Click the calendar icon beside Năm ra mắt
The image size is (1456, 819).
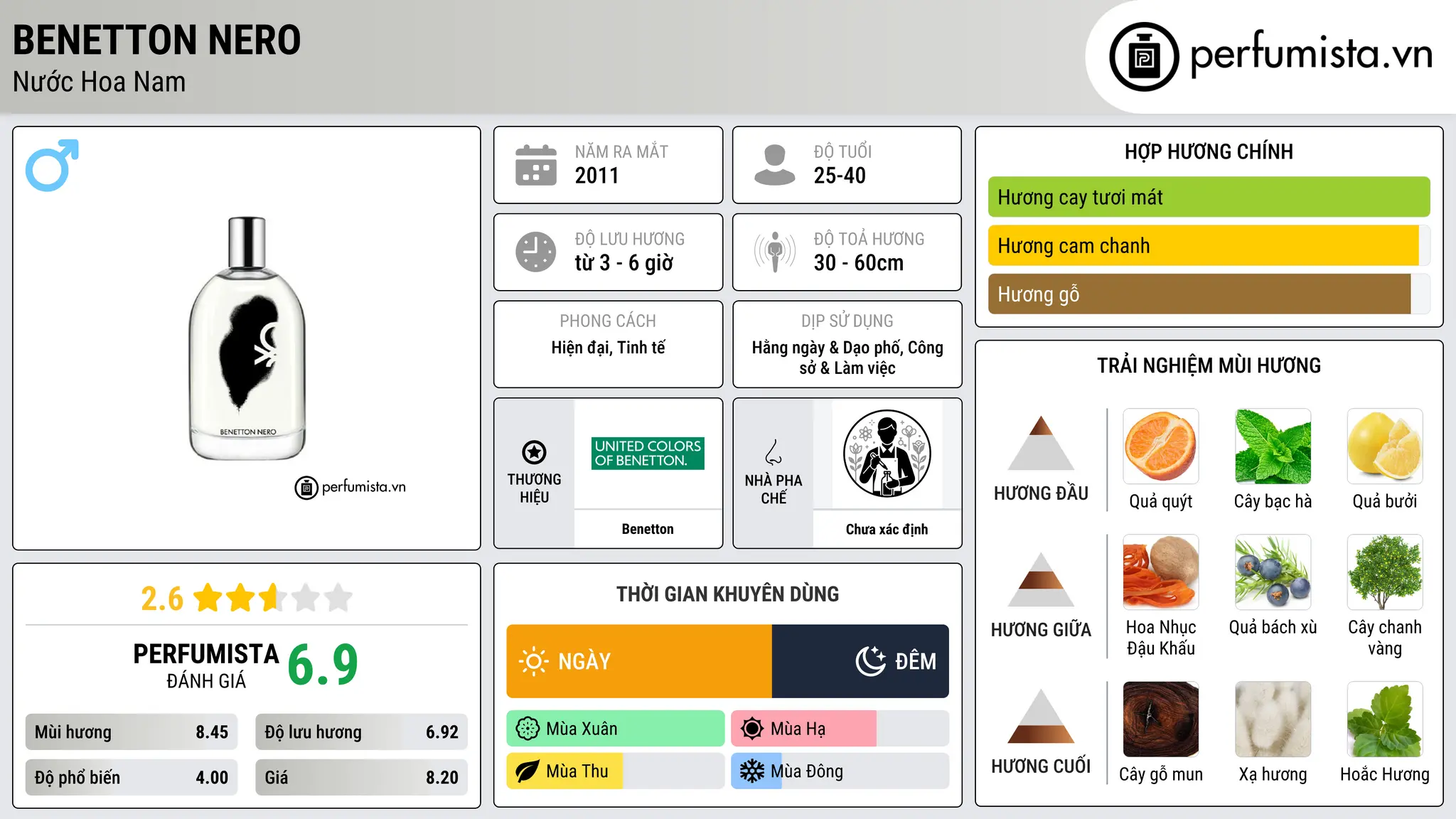coord(536,165)
